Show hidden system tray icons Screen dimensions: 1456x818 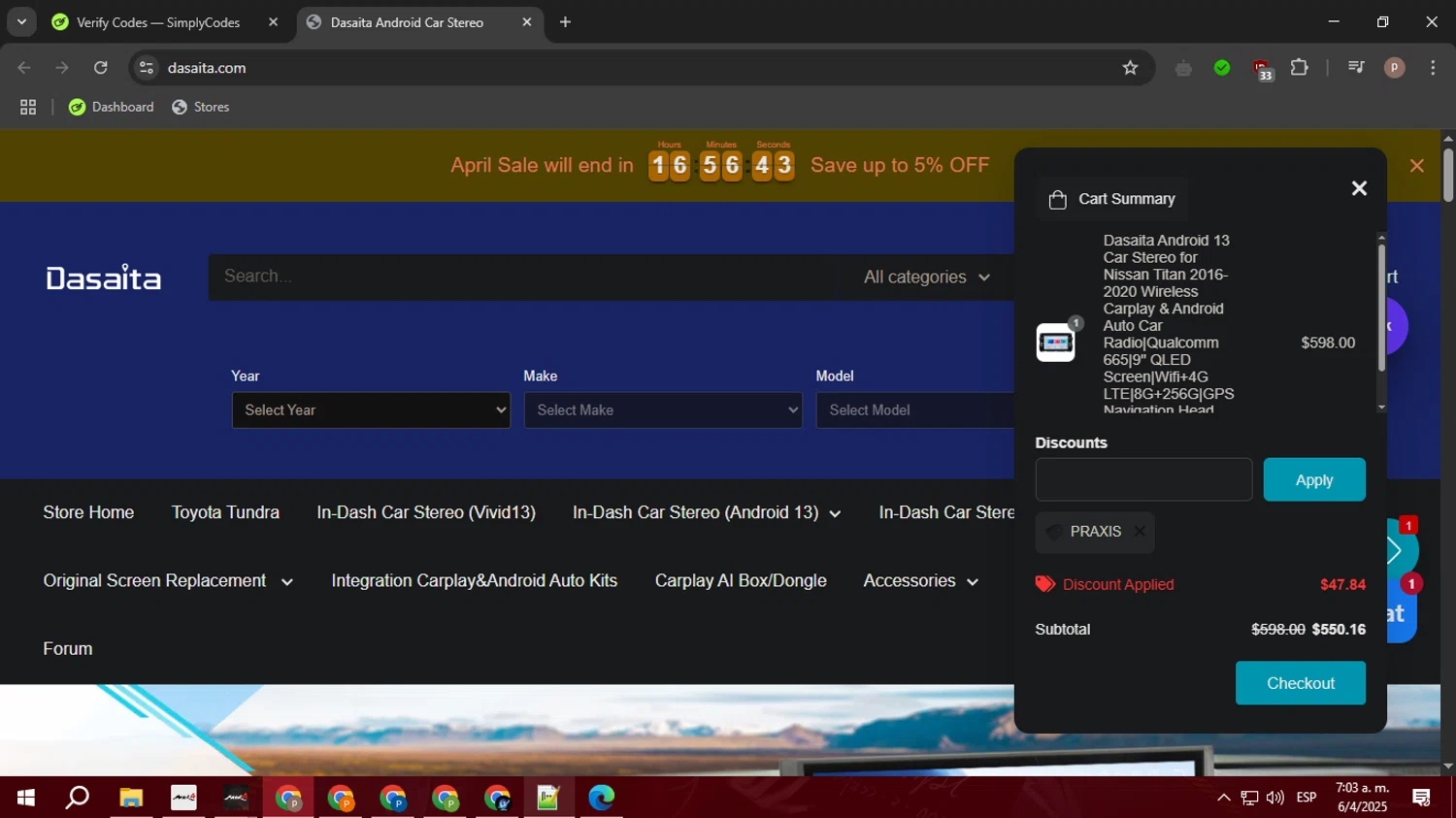point(1224,798)
